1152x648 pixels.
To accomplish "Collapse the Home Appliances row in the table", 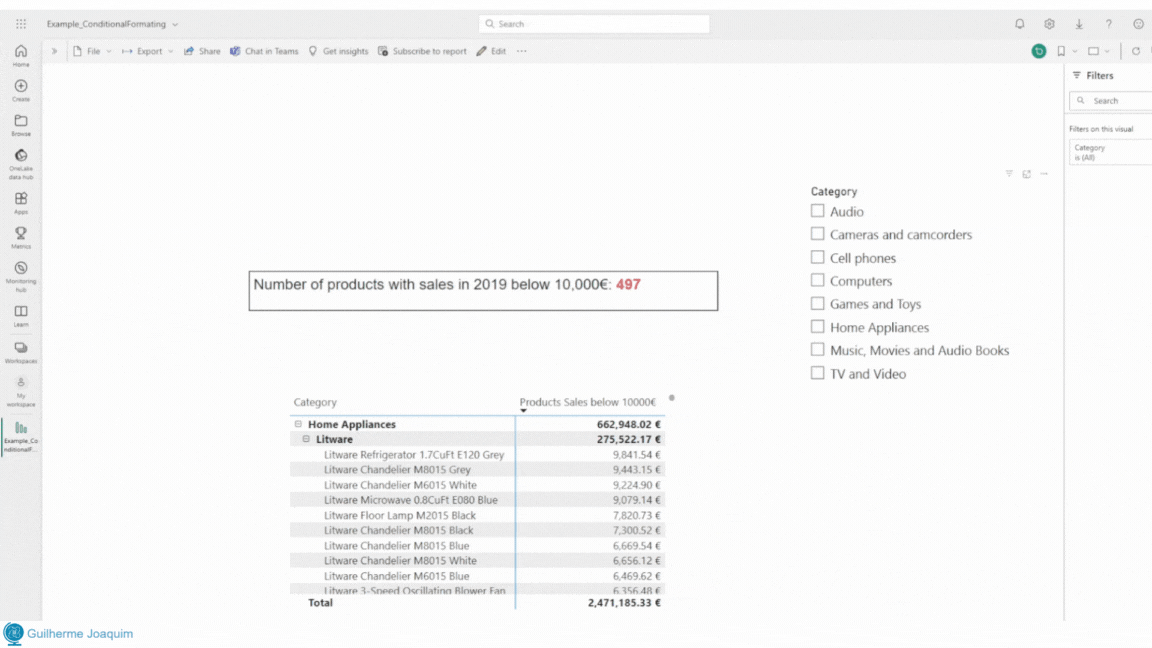I will tap(297, 423).
